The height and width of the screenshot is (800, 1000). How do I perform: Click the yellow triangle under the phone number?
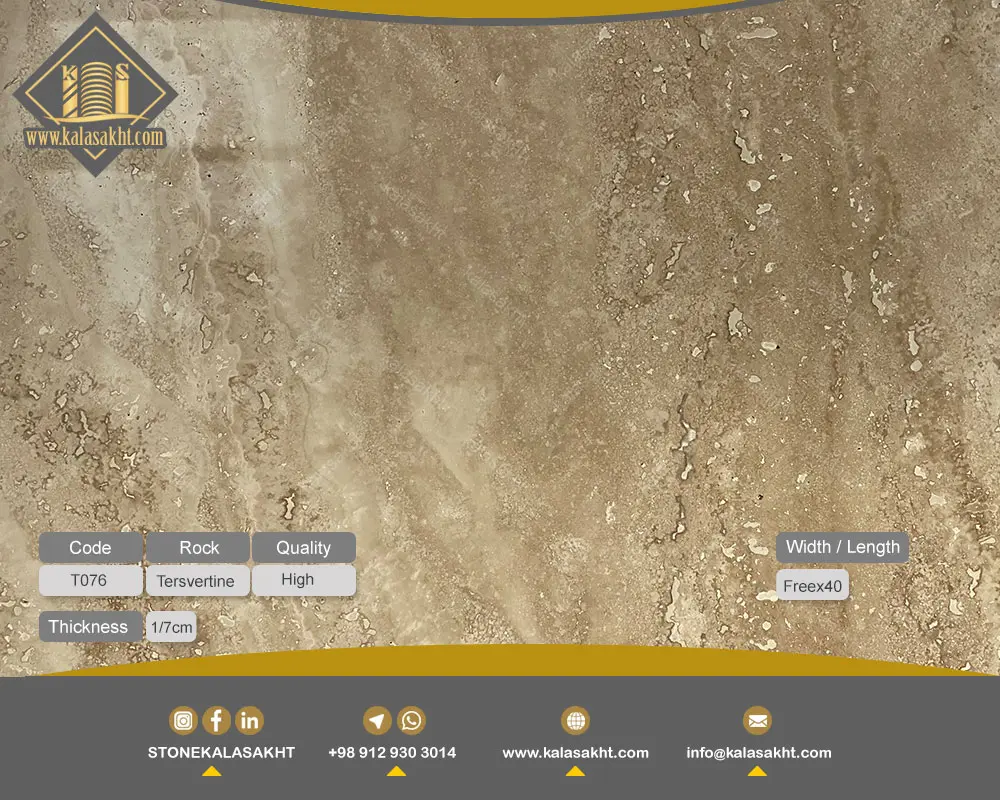(396, 771)
